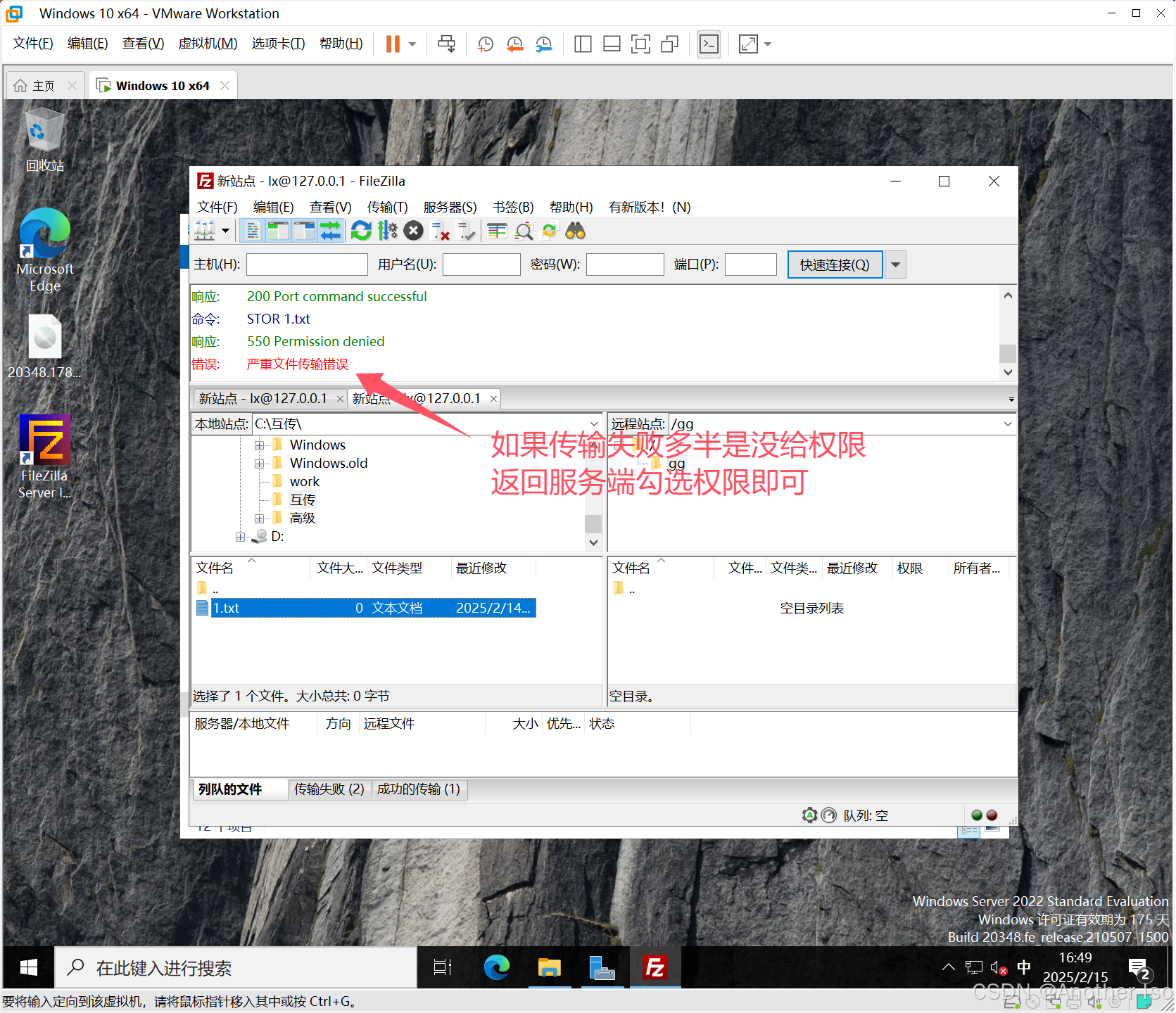Send Ctrl+Alt+Del VMware toolbar icon
This screenshot has width=1176, height=1013.
[446, 44]
